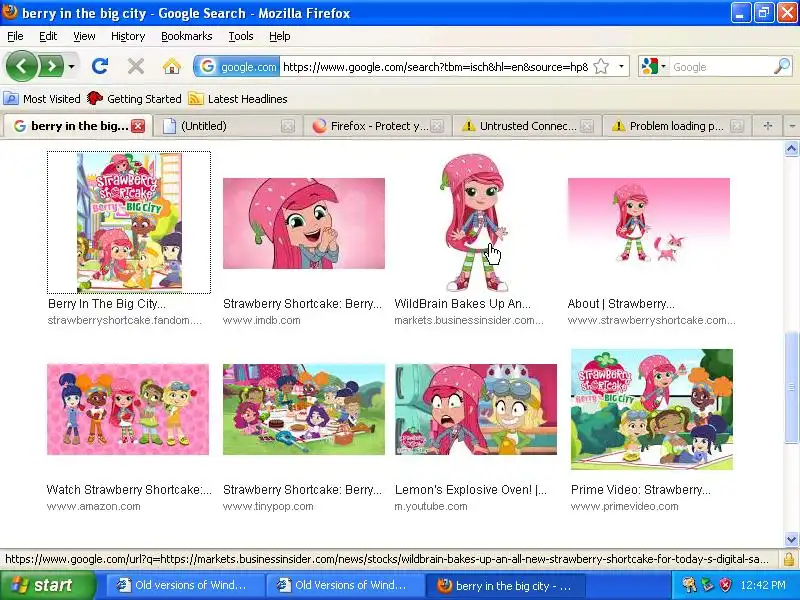Open the Prime Video Strawberry thumbnail
Viewport: 800px width, 600px height.
click(652, 409)
